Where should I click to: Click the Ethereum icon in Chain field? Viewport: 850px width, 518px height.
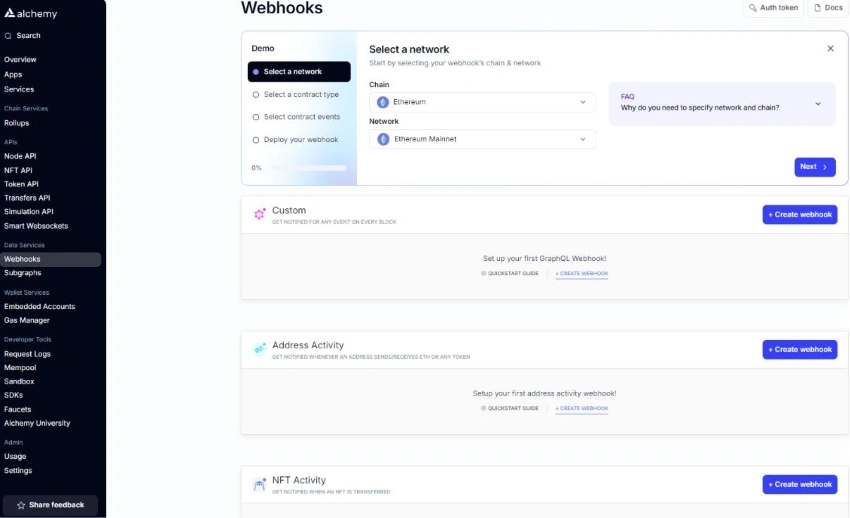383,102
